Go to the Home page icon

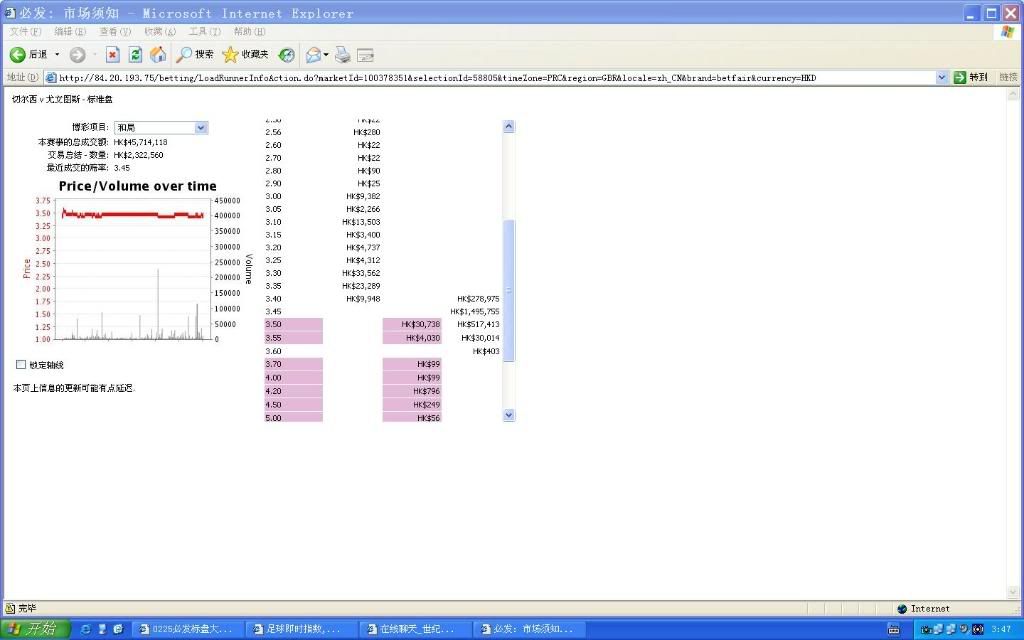click(158, 55)
